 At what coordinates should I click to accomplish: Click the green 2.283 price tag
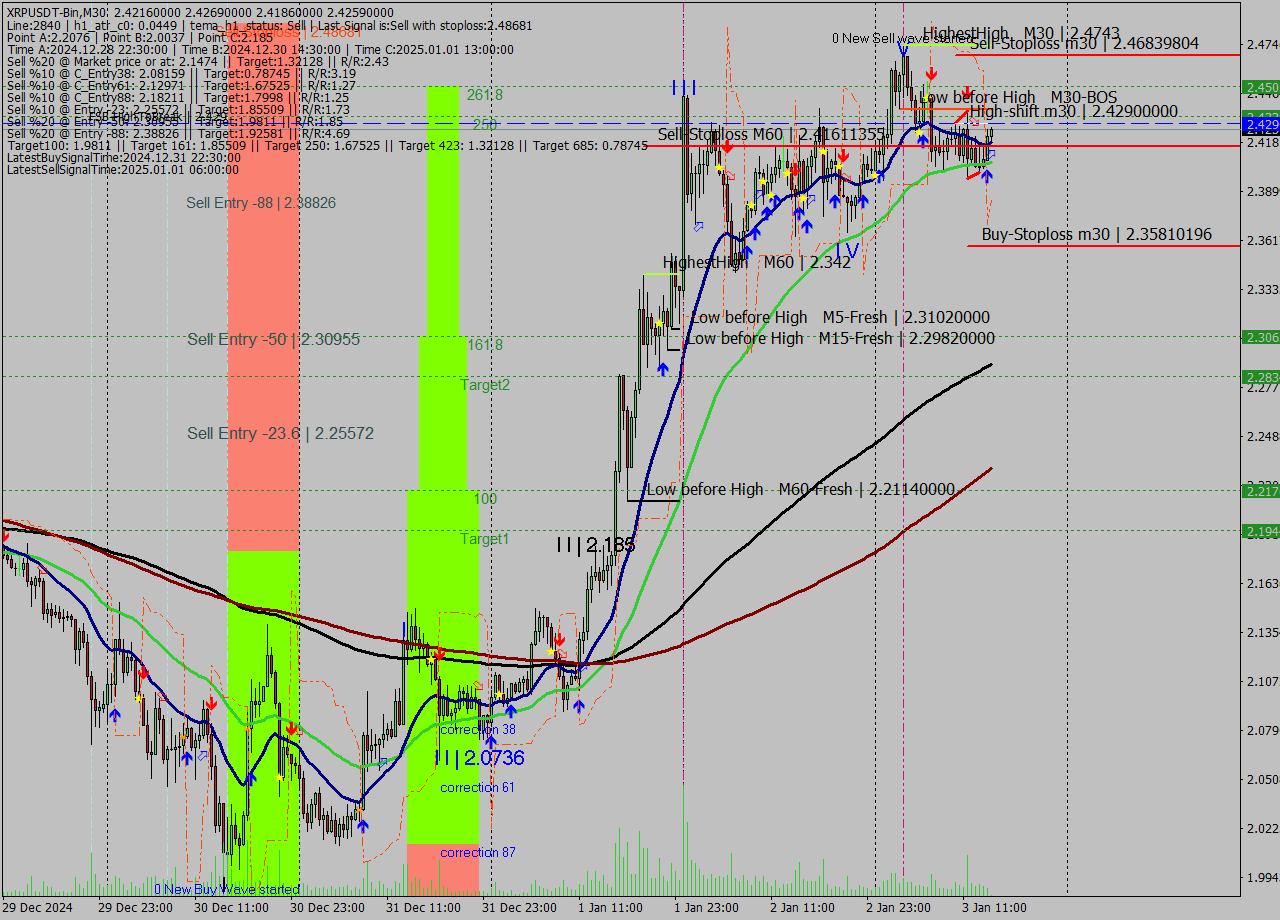[x=1261, y=377]
